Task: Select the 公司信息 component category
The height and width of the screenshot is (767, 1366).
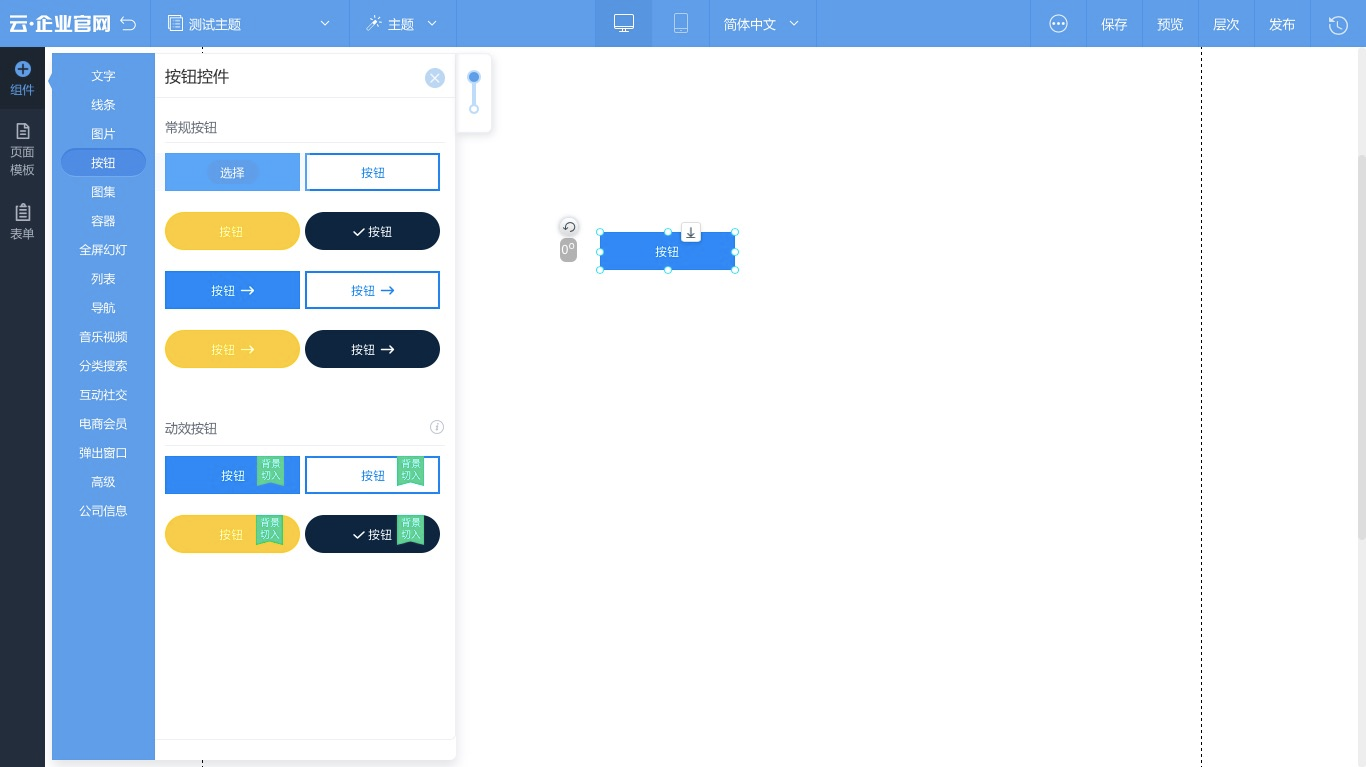Action: pyautogui.click(x=103, y=511)
